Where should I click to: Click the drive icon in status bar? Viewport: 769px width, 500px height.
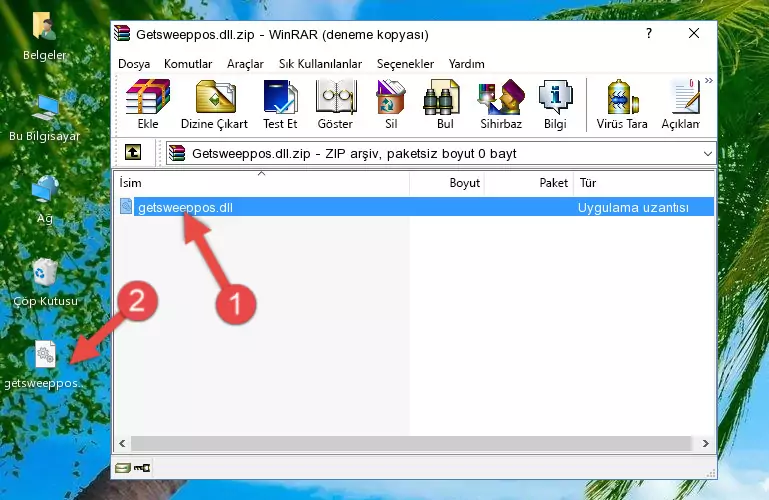click(123, 468)
